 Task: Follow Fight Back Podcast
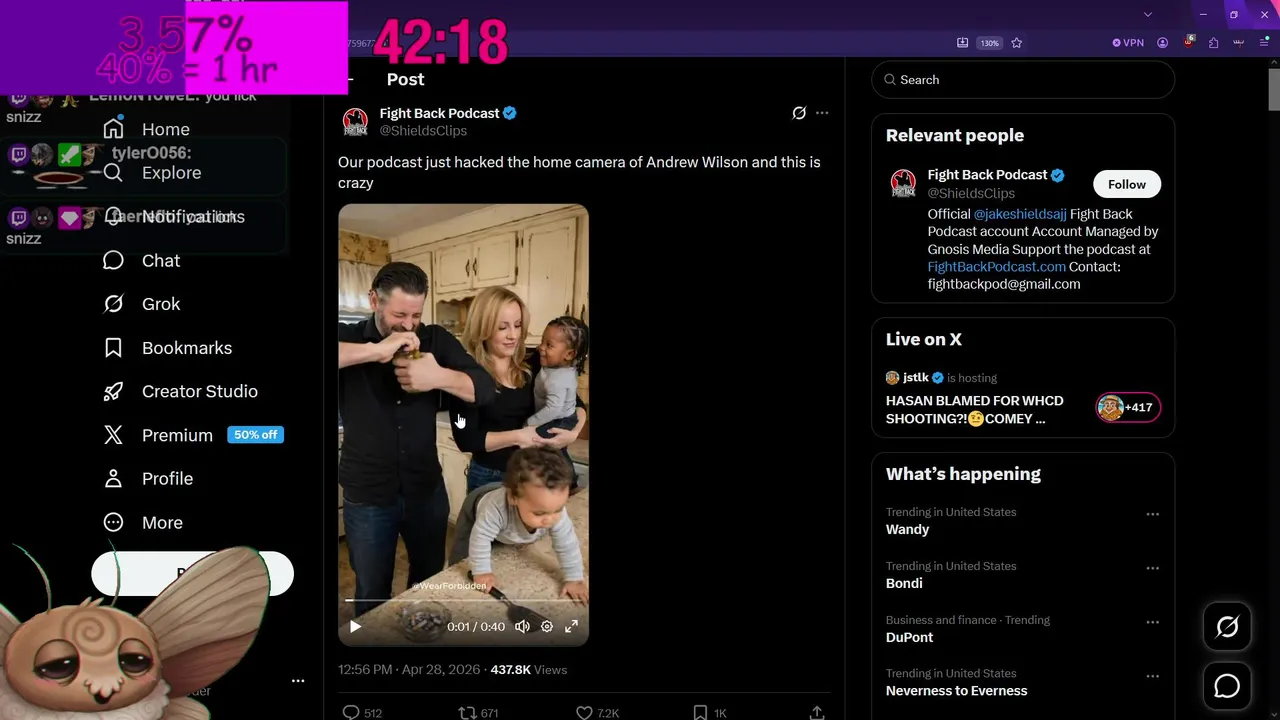[x=1127, y=184]
